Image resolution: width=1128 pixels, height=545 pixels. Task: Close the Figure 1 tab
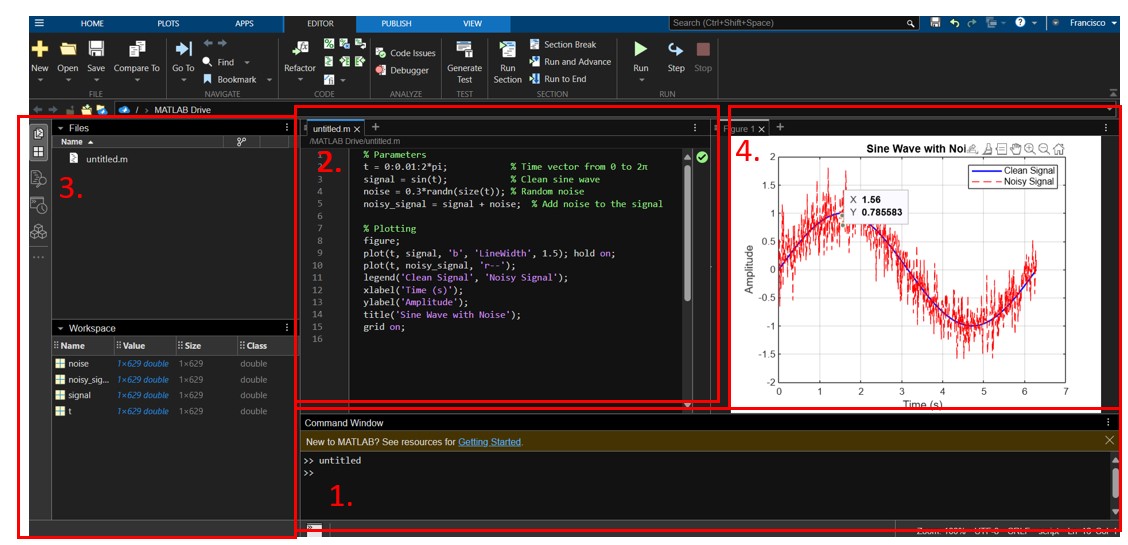tap(762, 129)
